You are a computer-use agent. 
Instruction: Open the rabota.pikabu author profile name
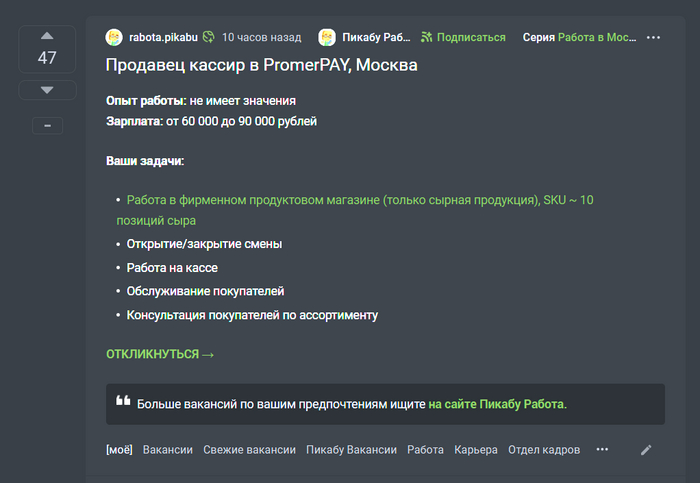(x=163, y=37)
